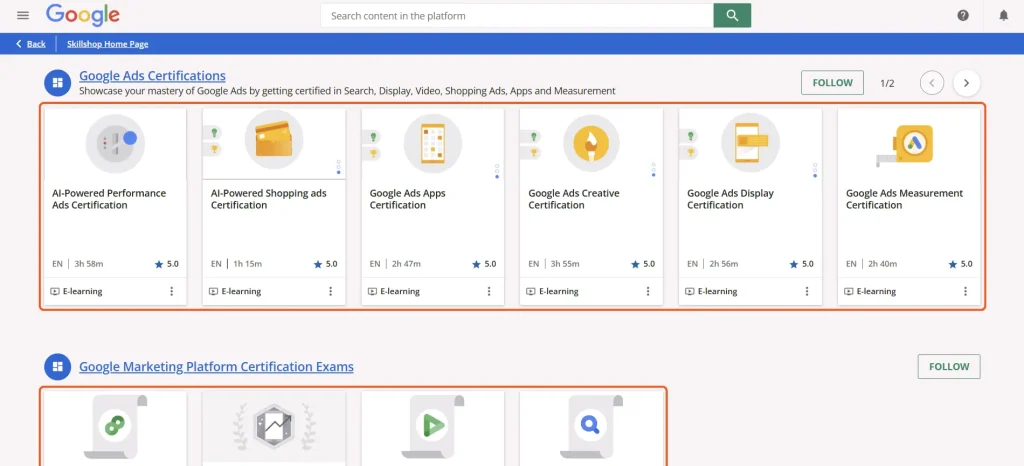This screenshot has height=466, width=1024.
Task: Open Google Marketing Platform Certification Exams link
Action: pyautogui.click(x=216, y=367)
